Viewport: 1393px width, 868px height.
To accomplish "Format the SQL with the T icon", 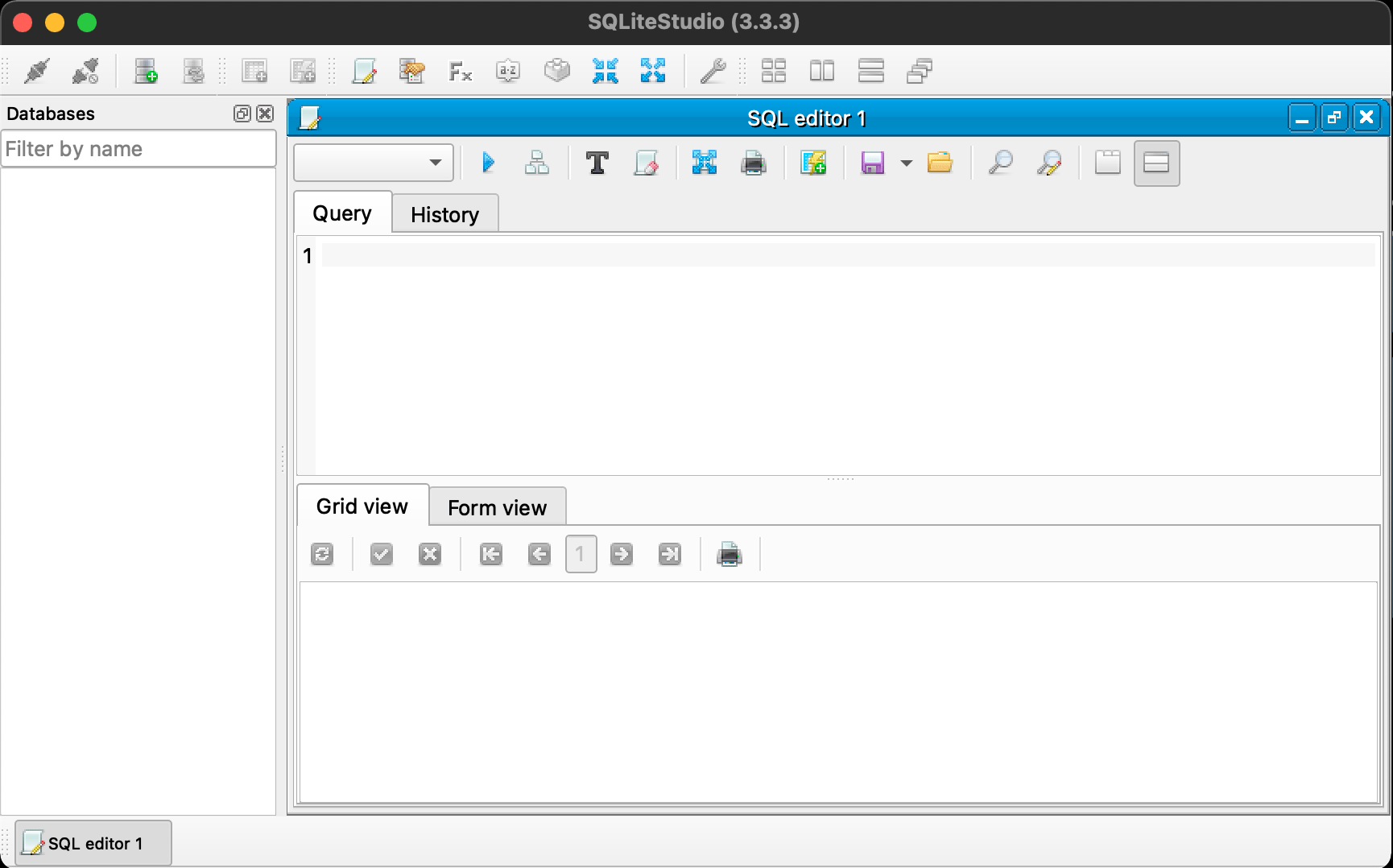I will pyautogui.click(x=597, y=163).
